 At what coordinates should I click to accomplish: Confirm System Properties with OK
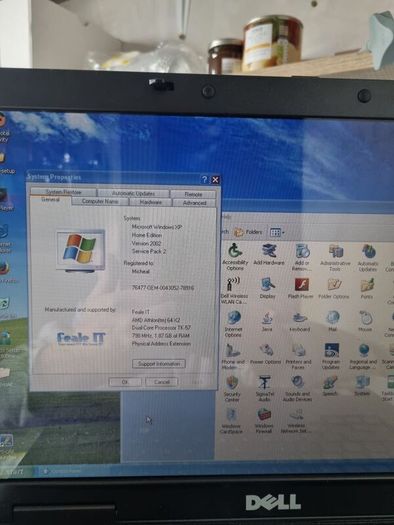click(125, 382)
